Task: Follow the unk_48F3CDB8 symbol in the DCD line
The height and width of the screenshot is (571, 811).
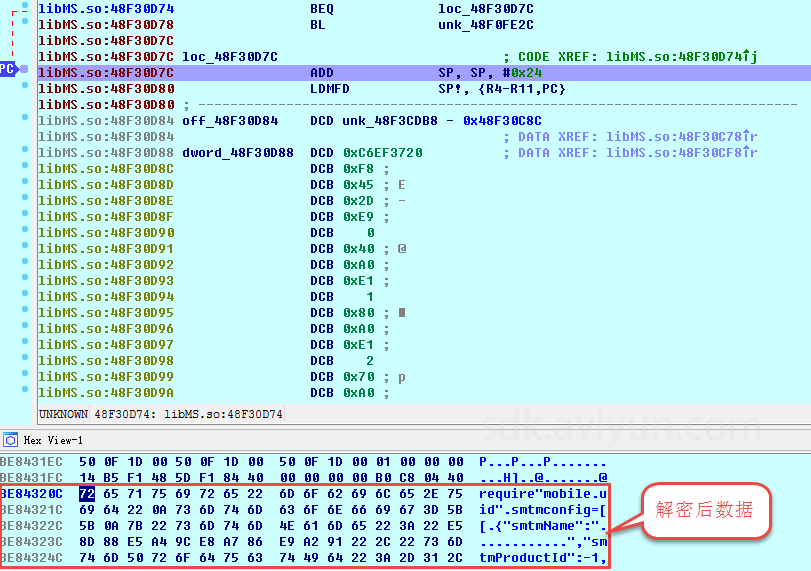Action: tap(390, 121)
